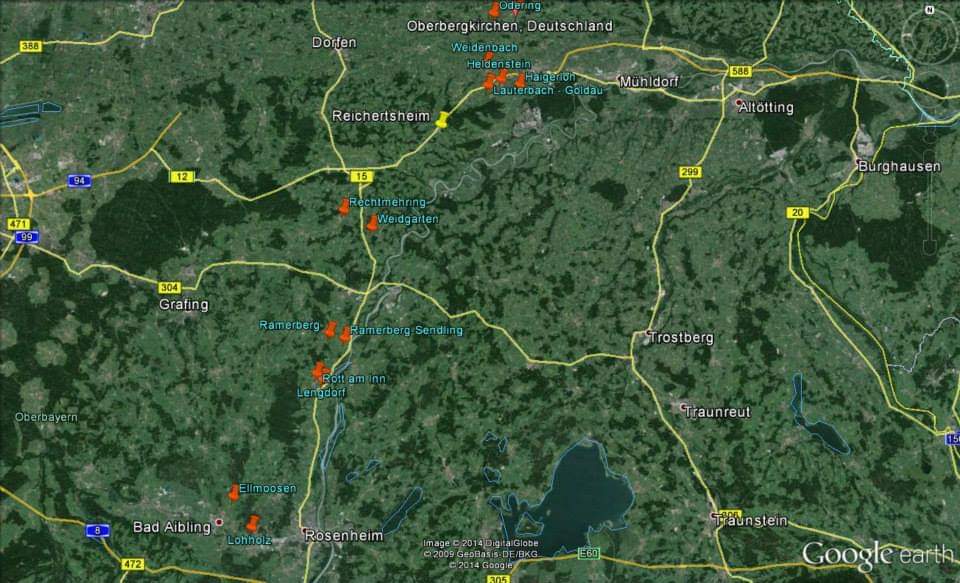Click the North indicator on the compass

tap(929, 11)
